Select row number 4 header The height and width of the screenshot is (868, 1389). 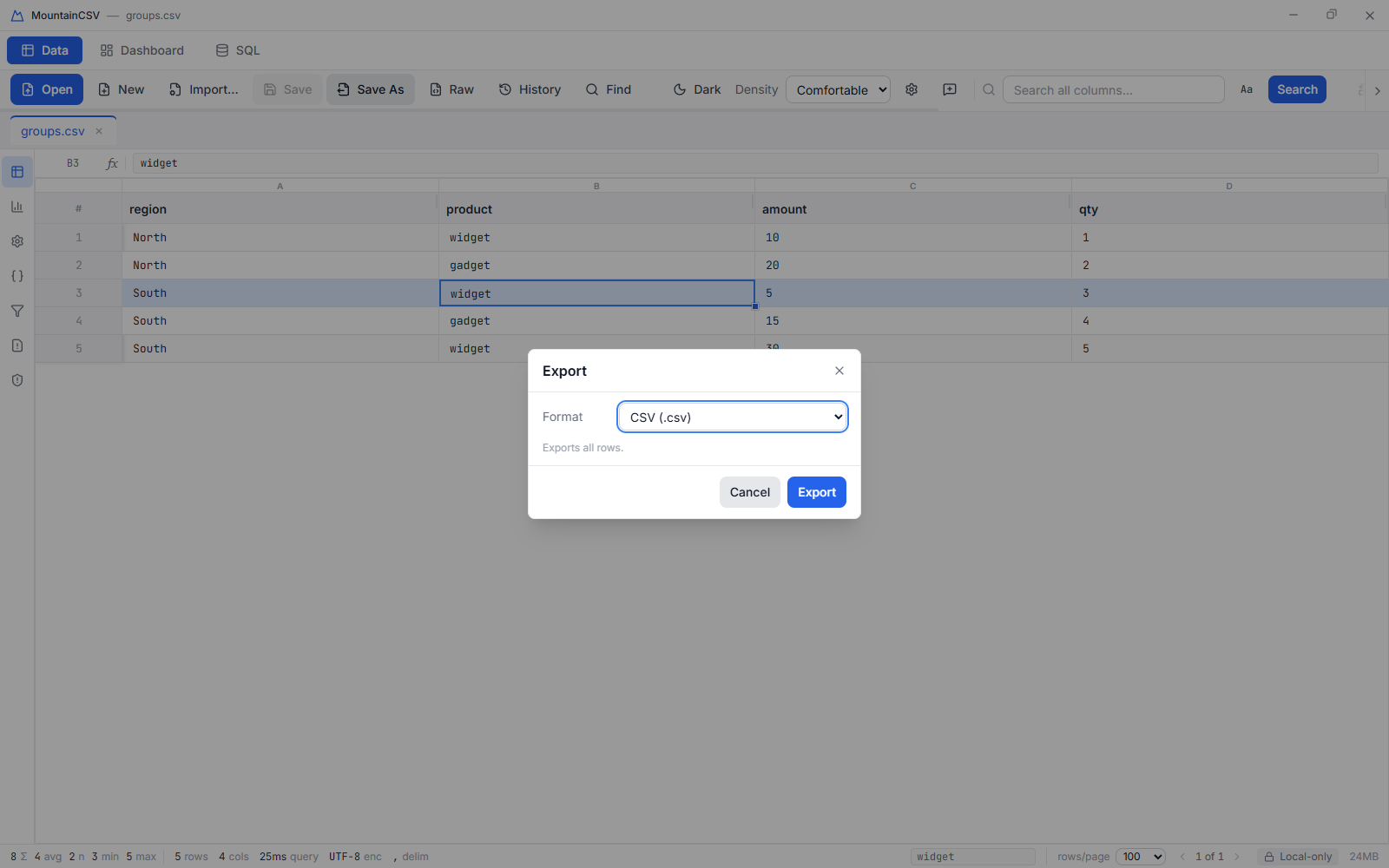78,321
